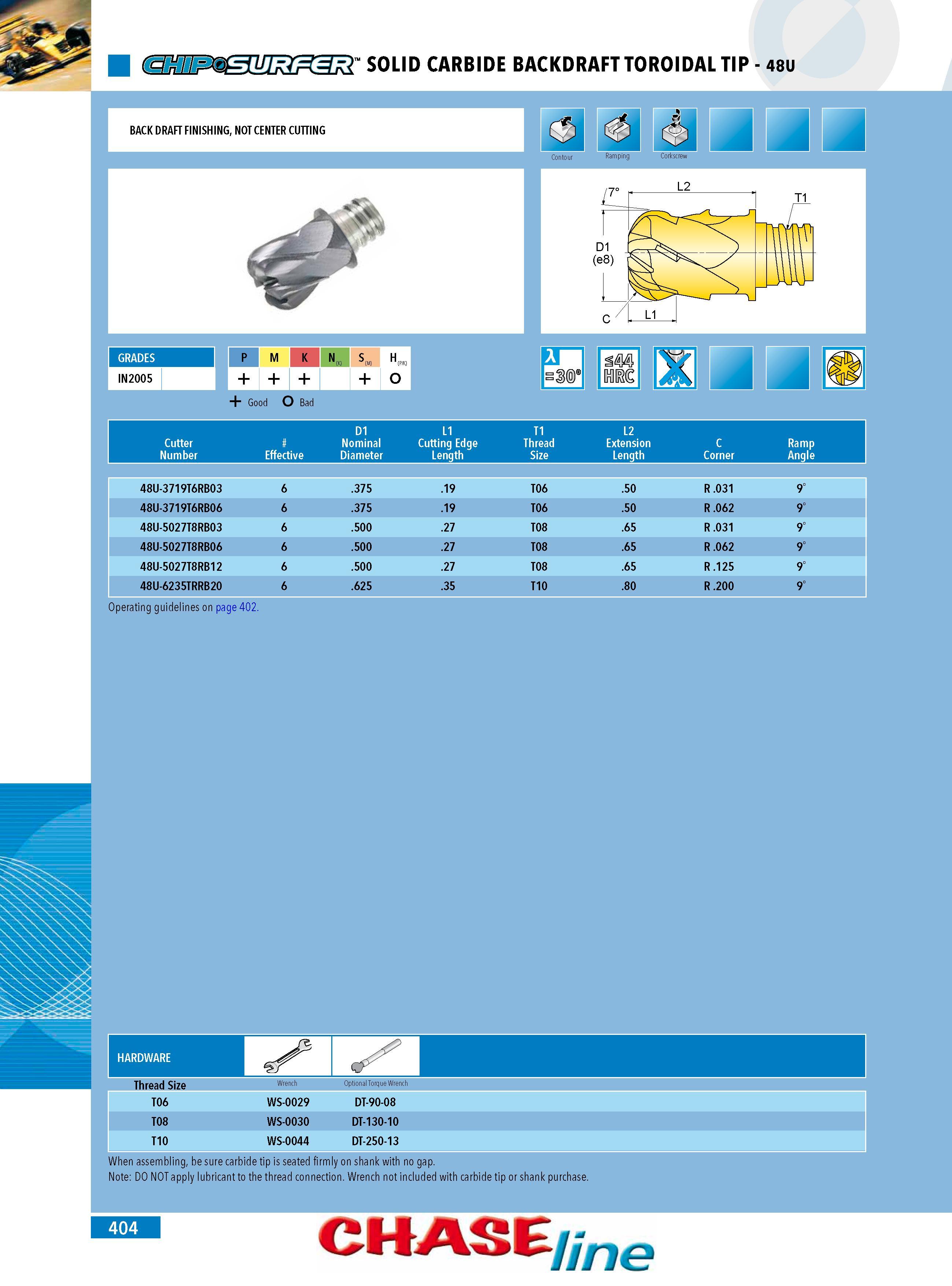Viewport: 952px width, 1286px height.
Task: Click wrench part WS-0044
Action: [x=288, y=1141]
